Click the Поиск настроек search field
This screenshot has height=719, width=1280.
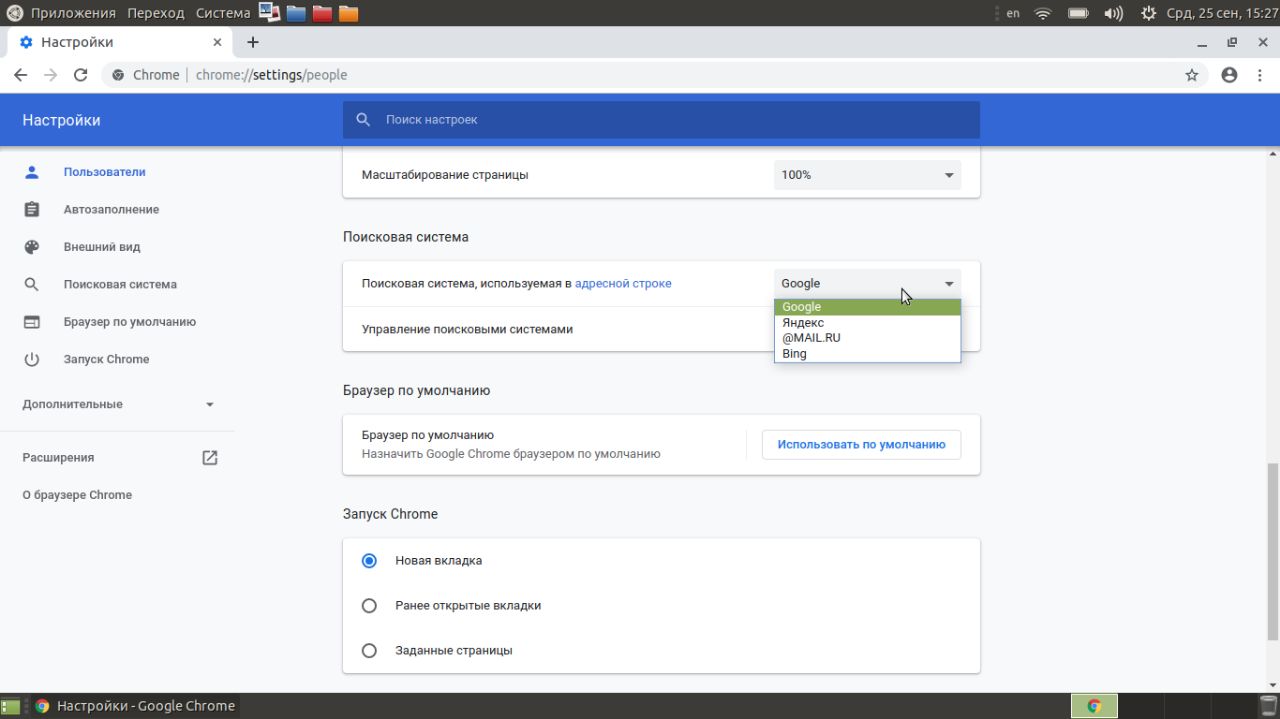(661, 120)
